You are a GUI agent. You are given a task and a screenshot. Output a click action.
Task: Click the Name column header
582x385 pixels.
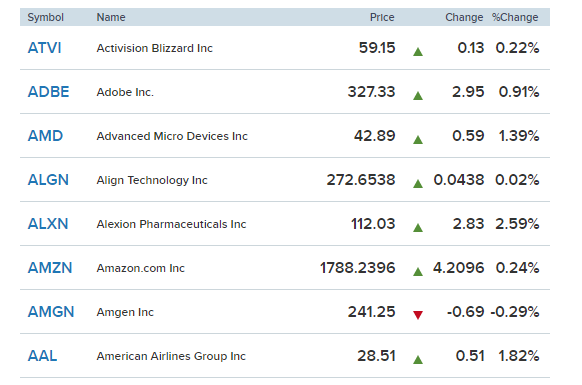[111, 17]
